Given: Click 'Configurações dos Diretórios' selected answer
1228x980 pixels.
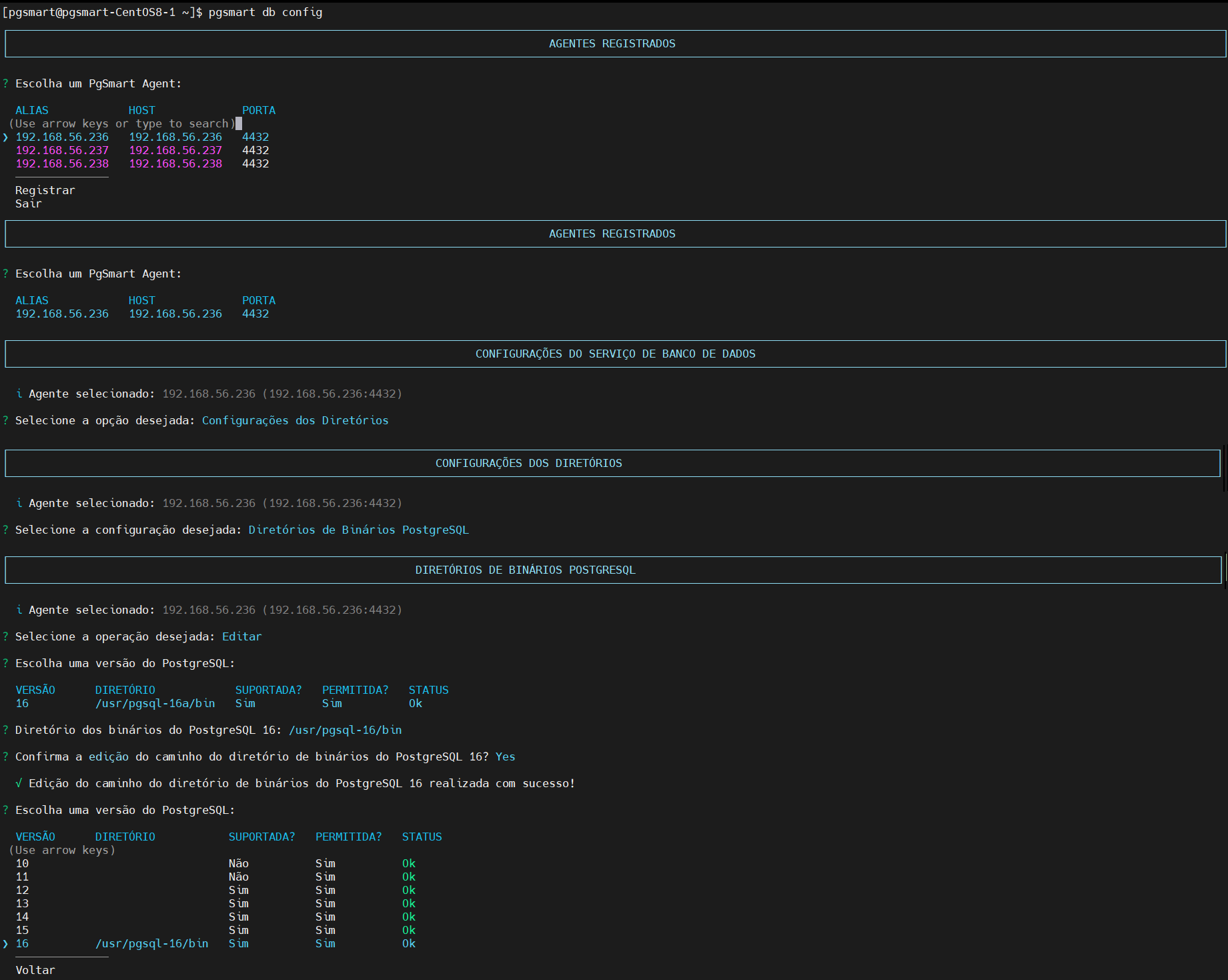Looking at the screenshot, I should pos(295,420).
